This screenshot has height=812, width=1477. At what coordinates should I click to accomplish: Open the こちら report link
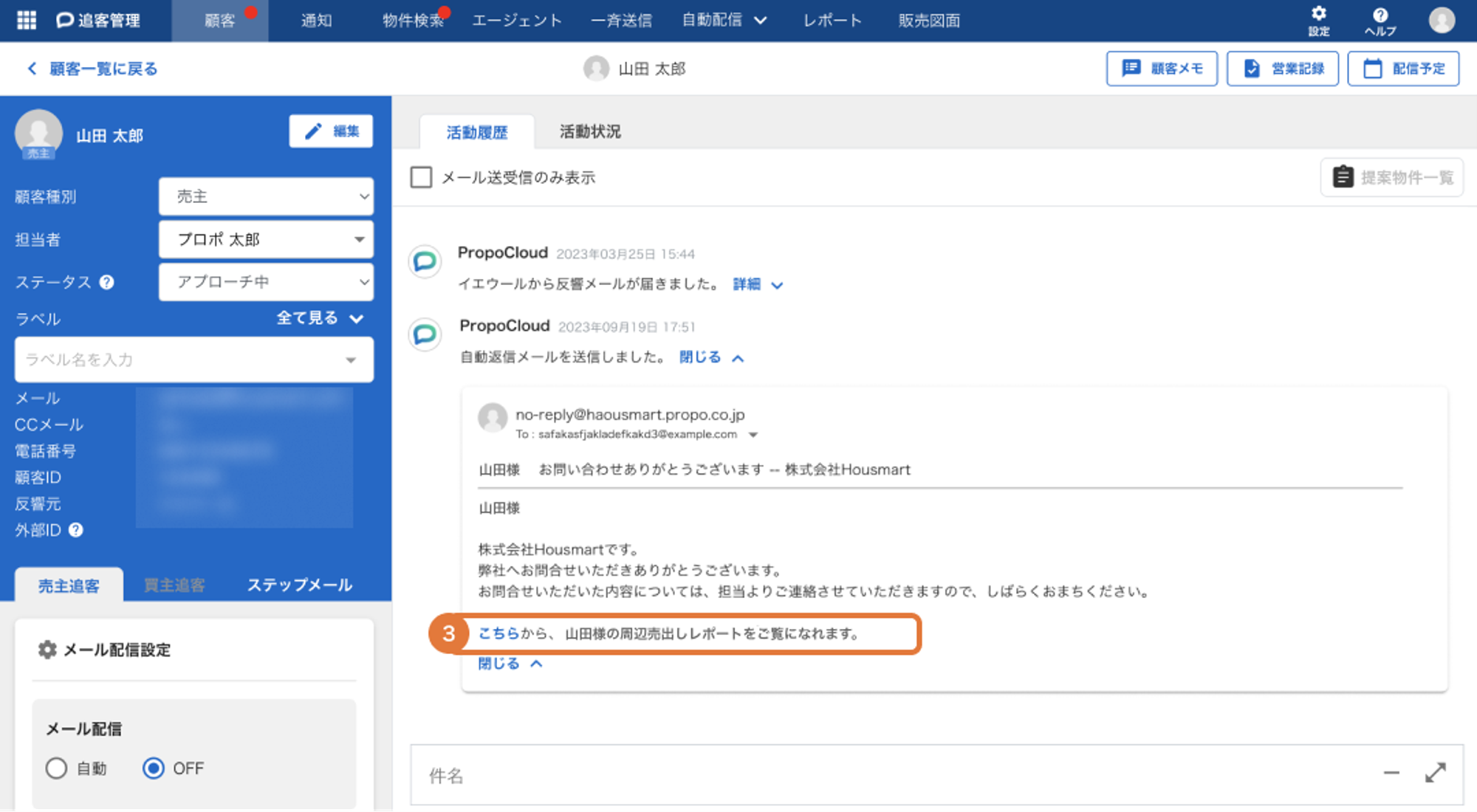pos(498,633)
